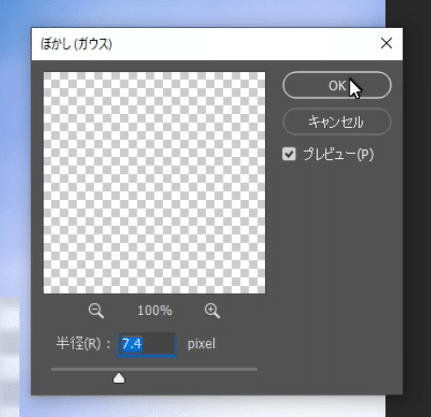Close the ぼかし (ガウス) dialog
The width and height of the screenshot is (431, 417).
point(386,43)
